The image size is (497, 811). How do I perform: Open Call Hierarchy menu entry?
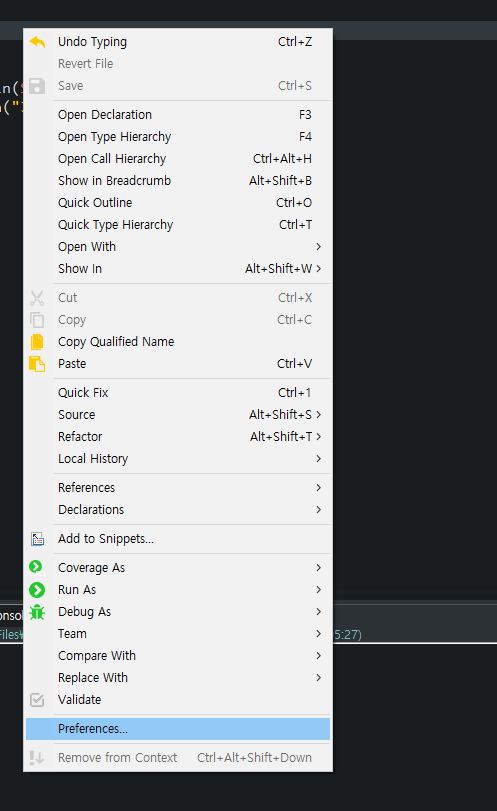tap(178, 159)
